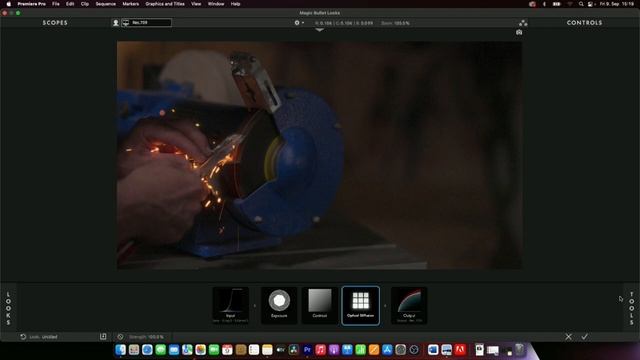Click the grinder preview image

[319, 155]
